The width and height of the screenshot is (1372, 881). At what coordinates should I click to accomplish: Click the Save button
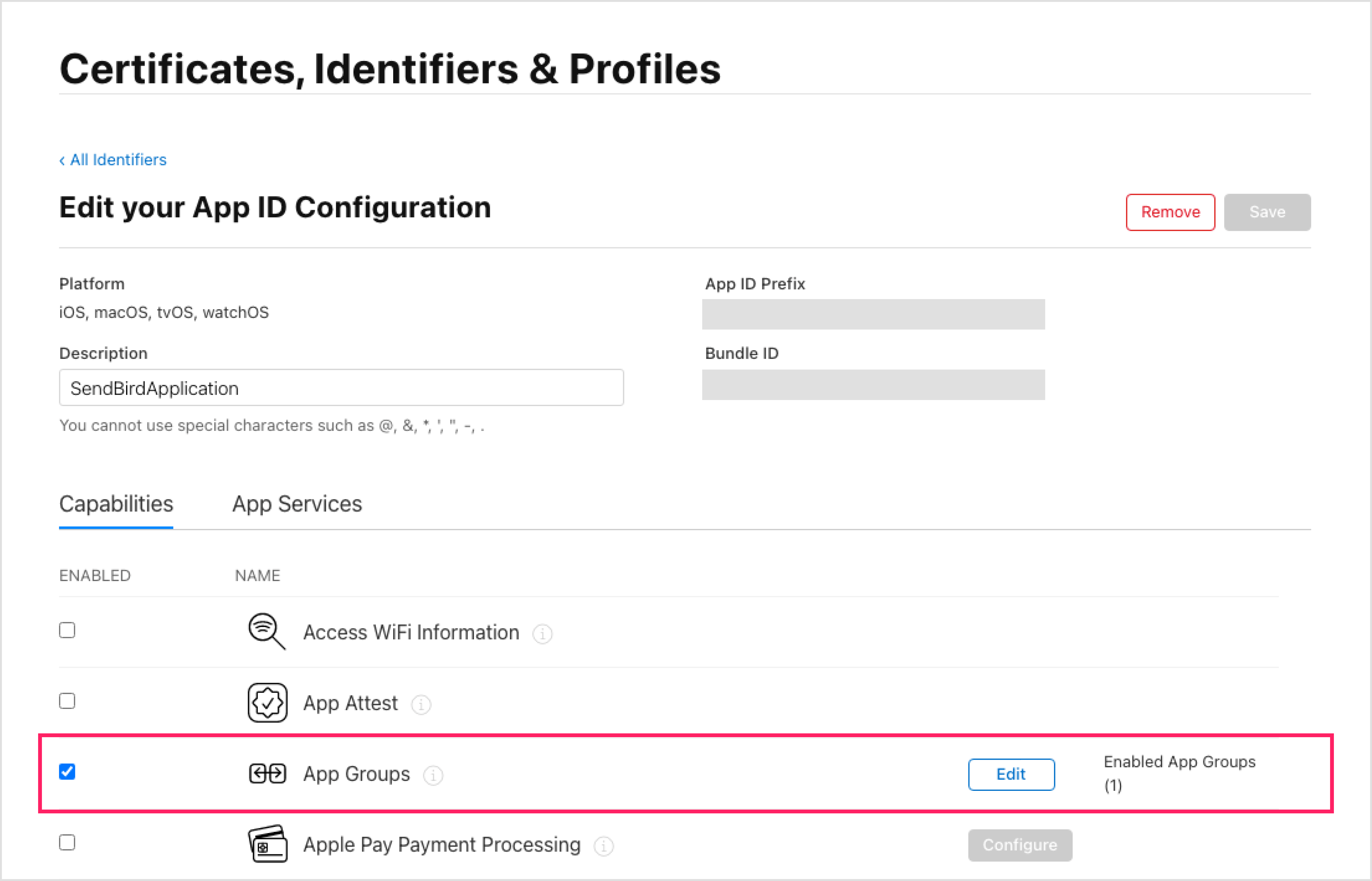coord(1267,212)
